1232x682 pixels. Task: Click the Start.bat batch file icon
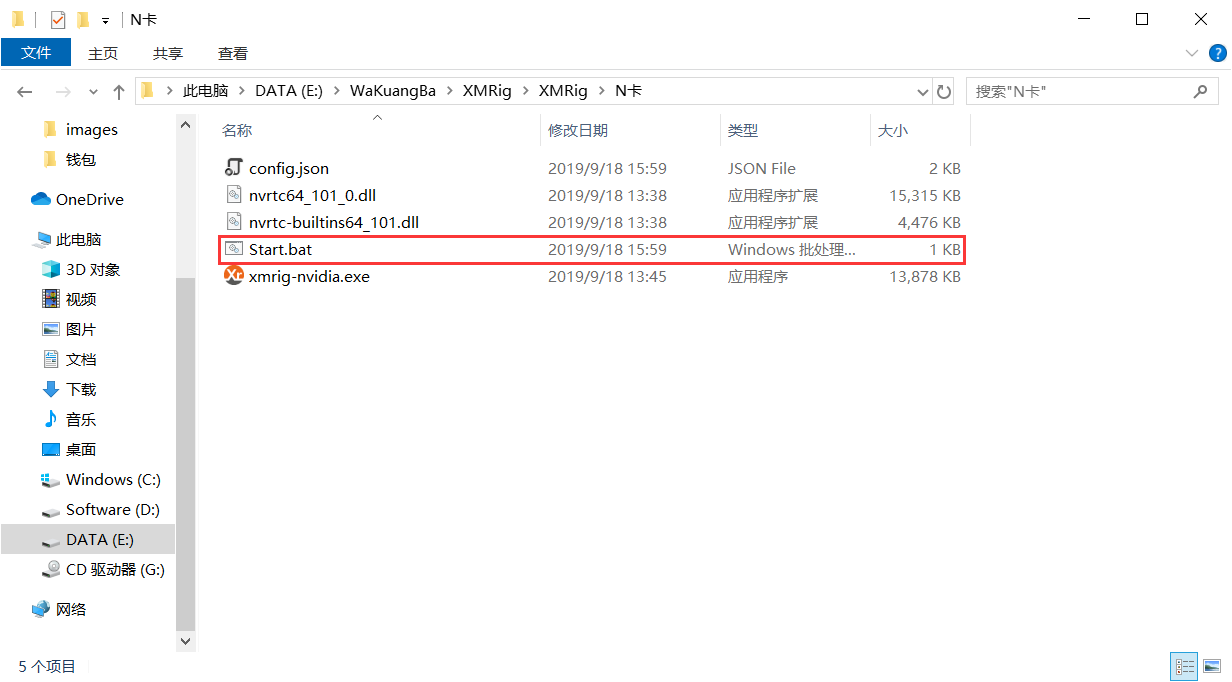234,249
